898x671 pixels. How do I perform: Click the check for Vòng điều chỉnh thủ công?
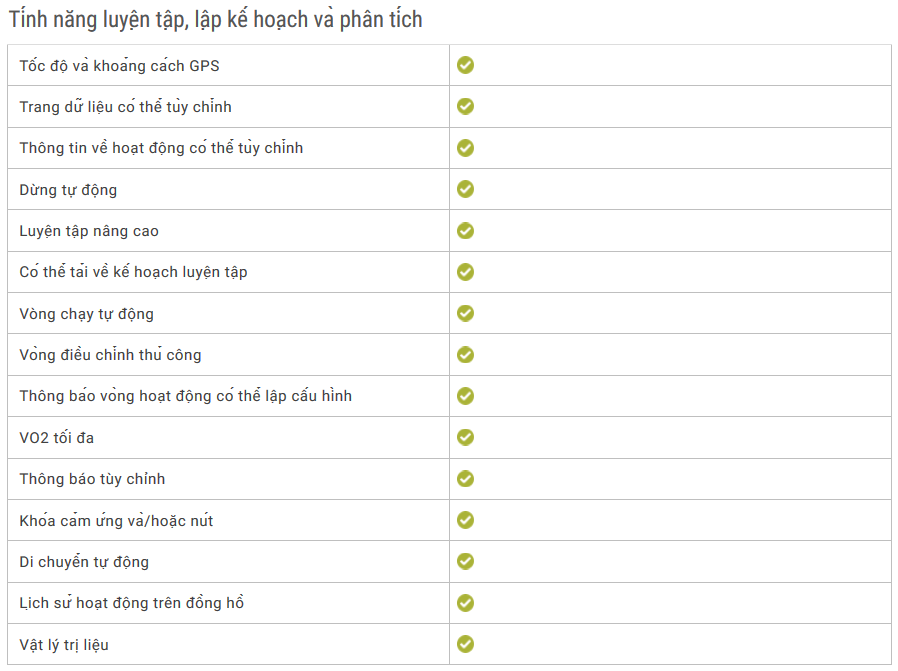coord(465,354)
